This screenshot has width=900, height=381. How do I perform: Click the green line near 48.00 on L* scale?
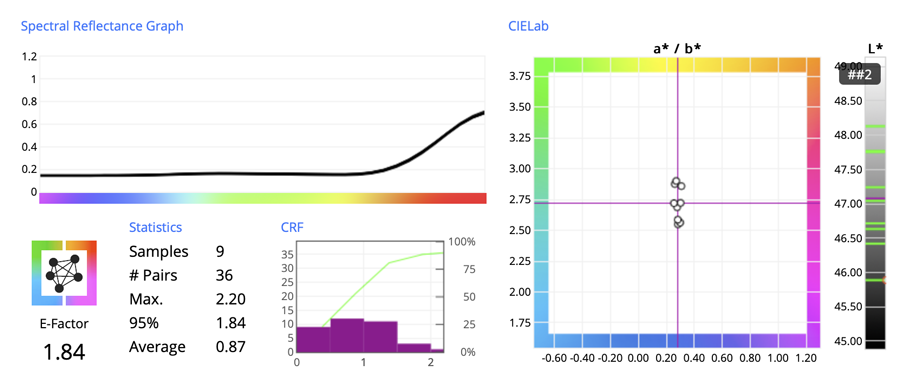875,126
